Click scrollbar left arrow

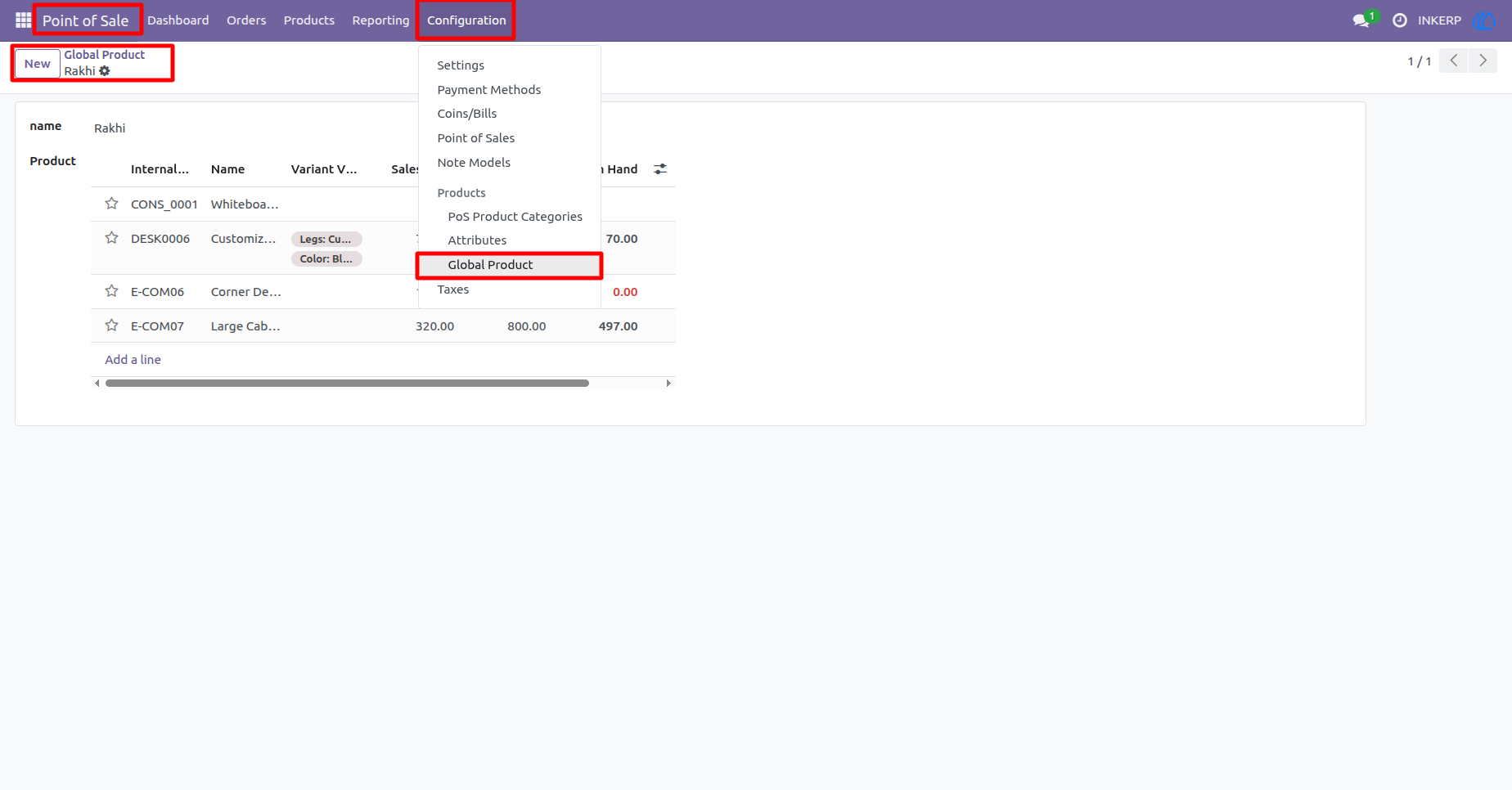[x=97, y=383]
